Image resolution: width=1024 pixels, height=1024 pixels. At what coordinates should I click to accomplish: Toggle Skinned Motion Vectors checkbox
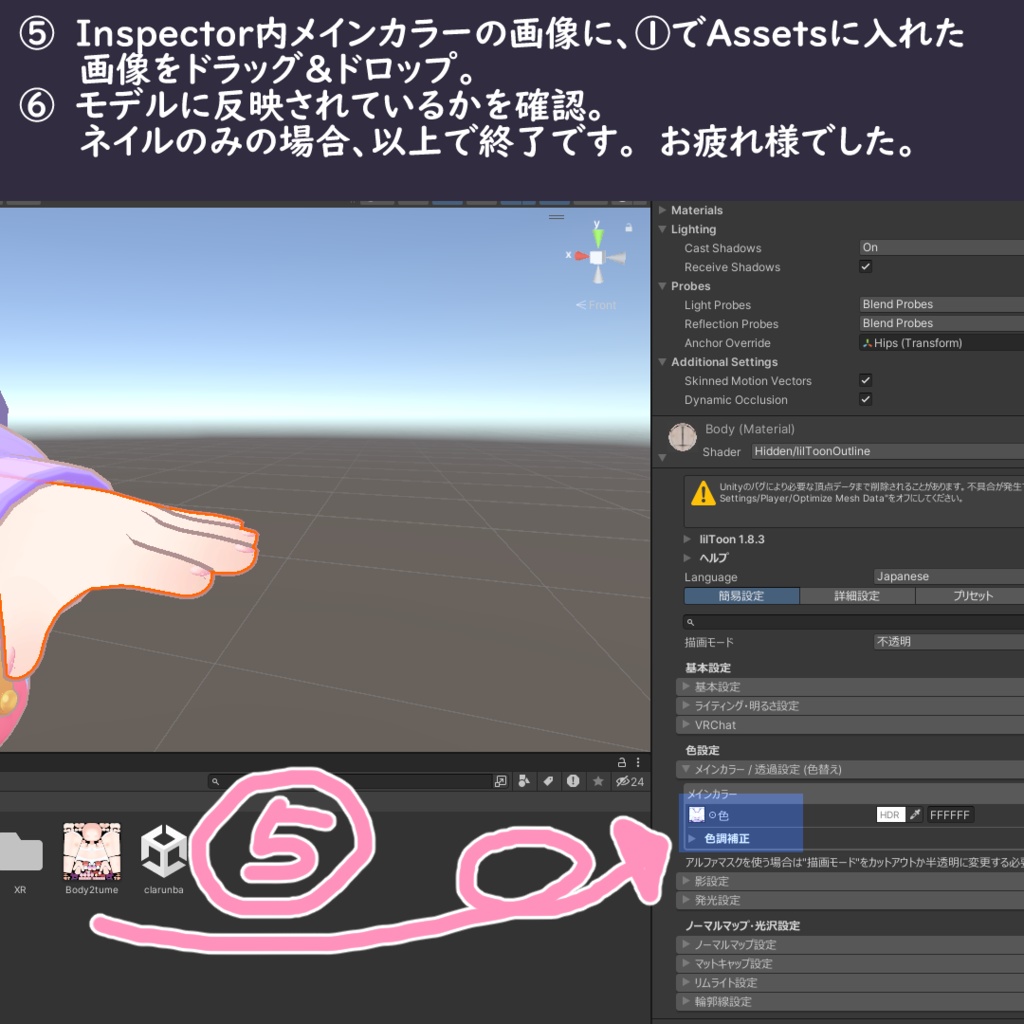pos(865,380)
